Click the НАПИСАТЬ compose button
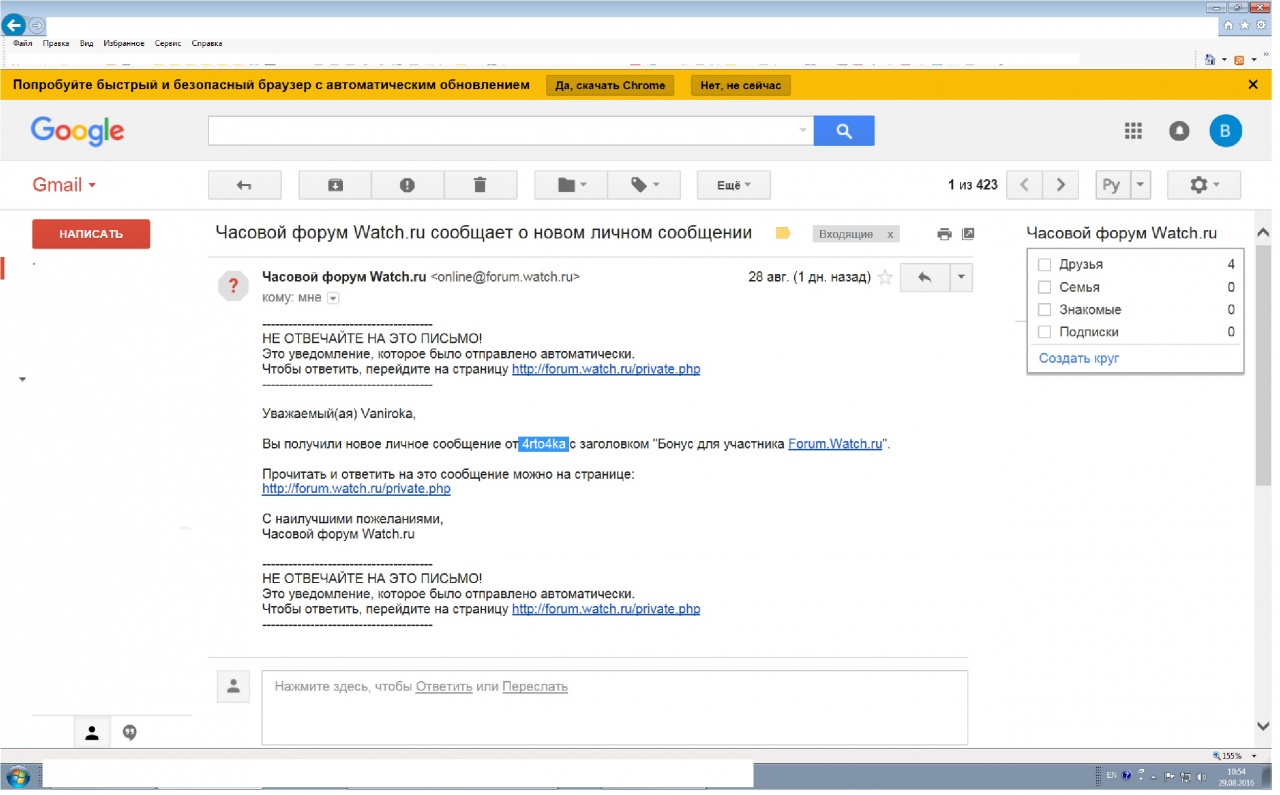The image size is (1280, 795). [91, 234]
